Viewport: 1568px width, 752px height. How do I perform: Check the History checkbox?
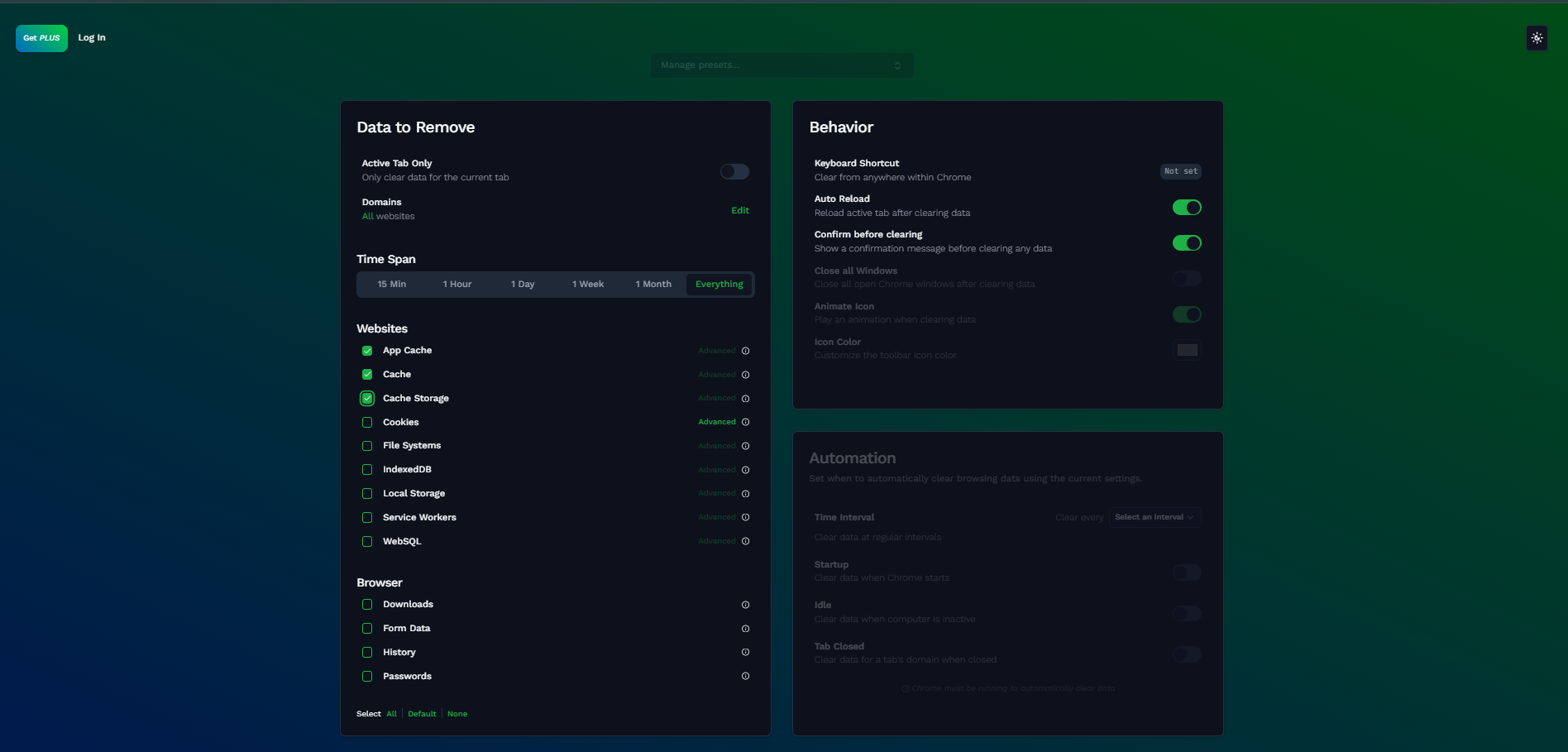tap(367, 652)
